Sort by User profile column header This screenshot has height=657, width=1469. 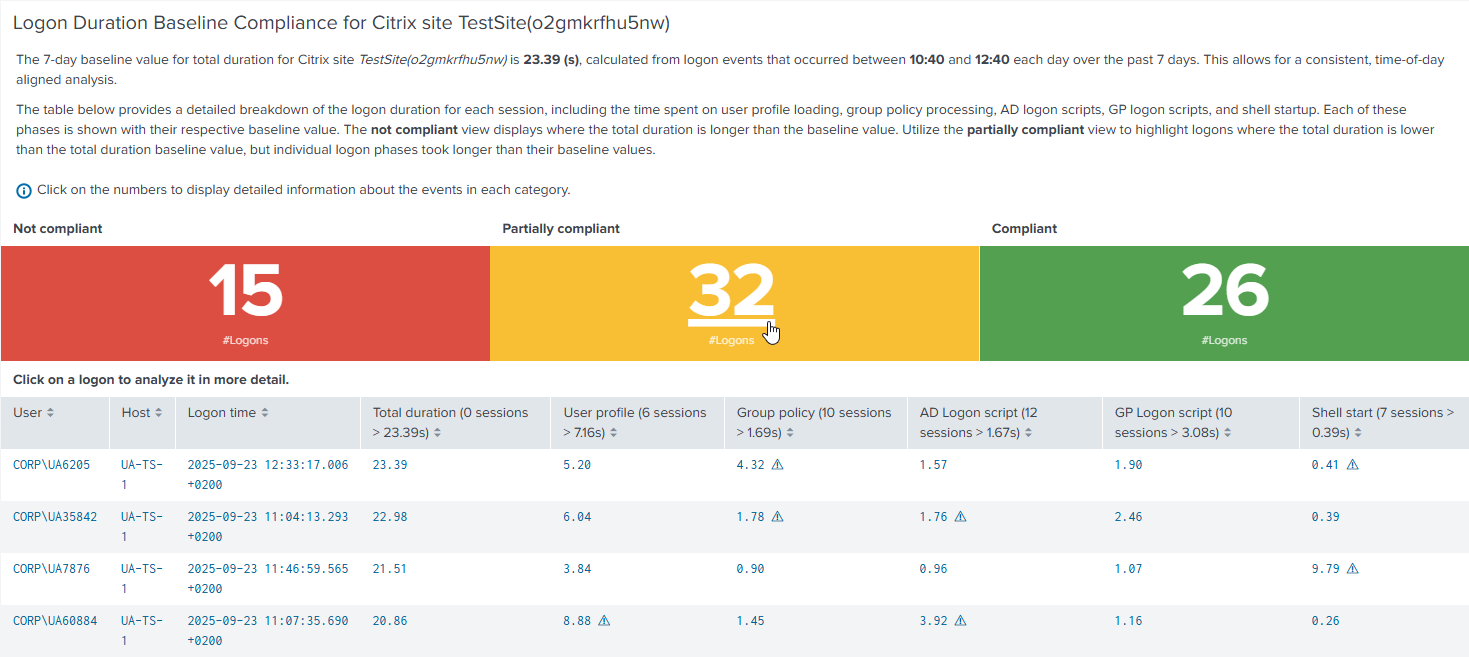[x=613, y=433]
